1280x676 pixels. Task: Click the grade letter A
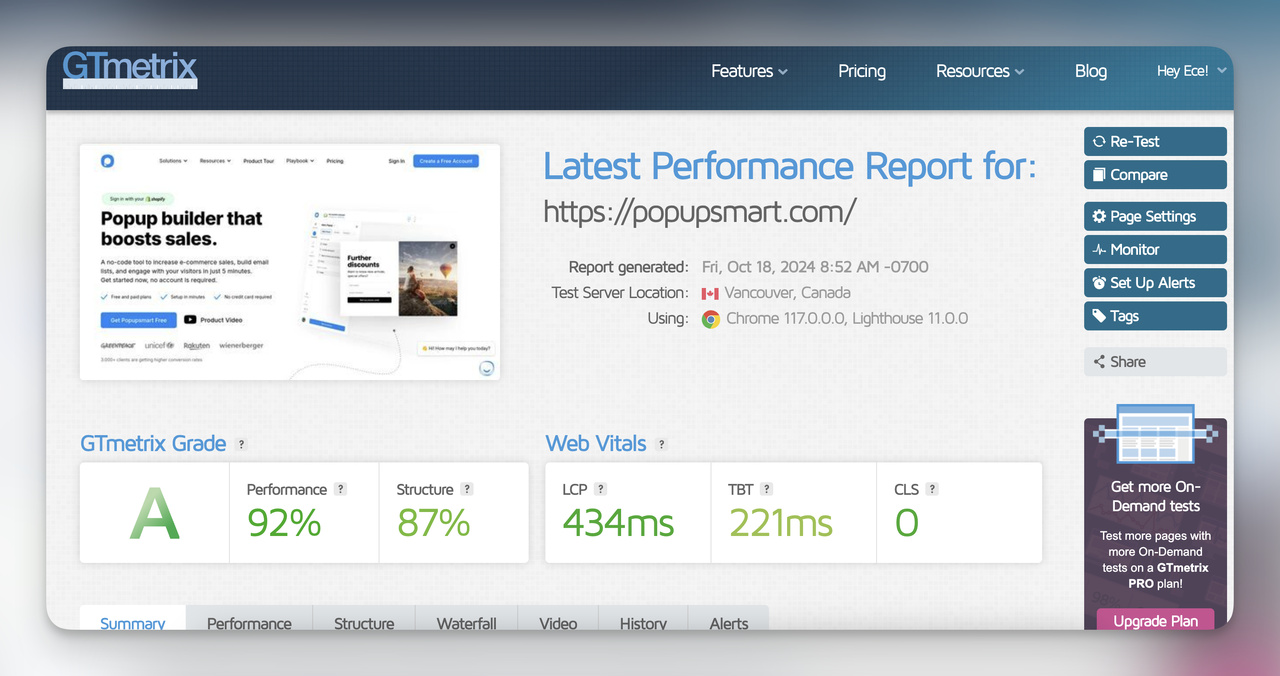click(x=155, y=516)
